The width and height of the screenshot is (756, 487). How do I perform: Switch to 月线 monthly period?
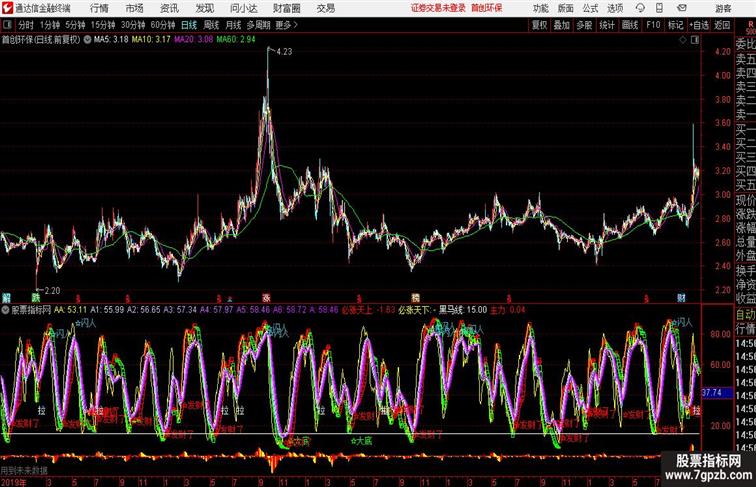[233, 25]
